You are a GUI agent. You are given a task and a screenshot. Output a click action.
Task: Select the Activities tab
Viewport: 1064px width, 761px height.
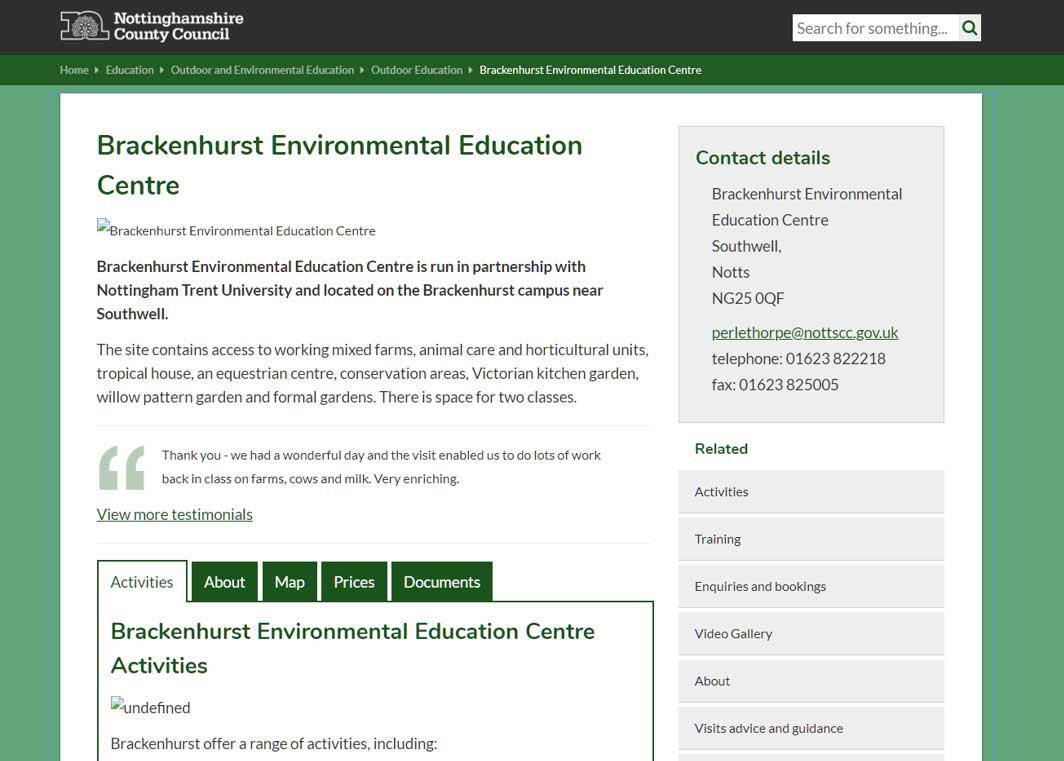pos(142,582)
